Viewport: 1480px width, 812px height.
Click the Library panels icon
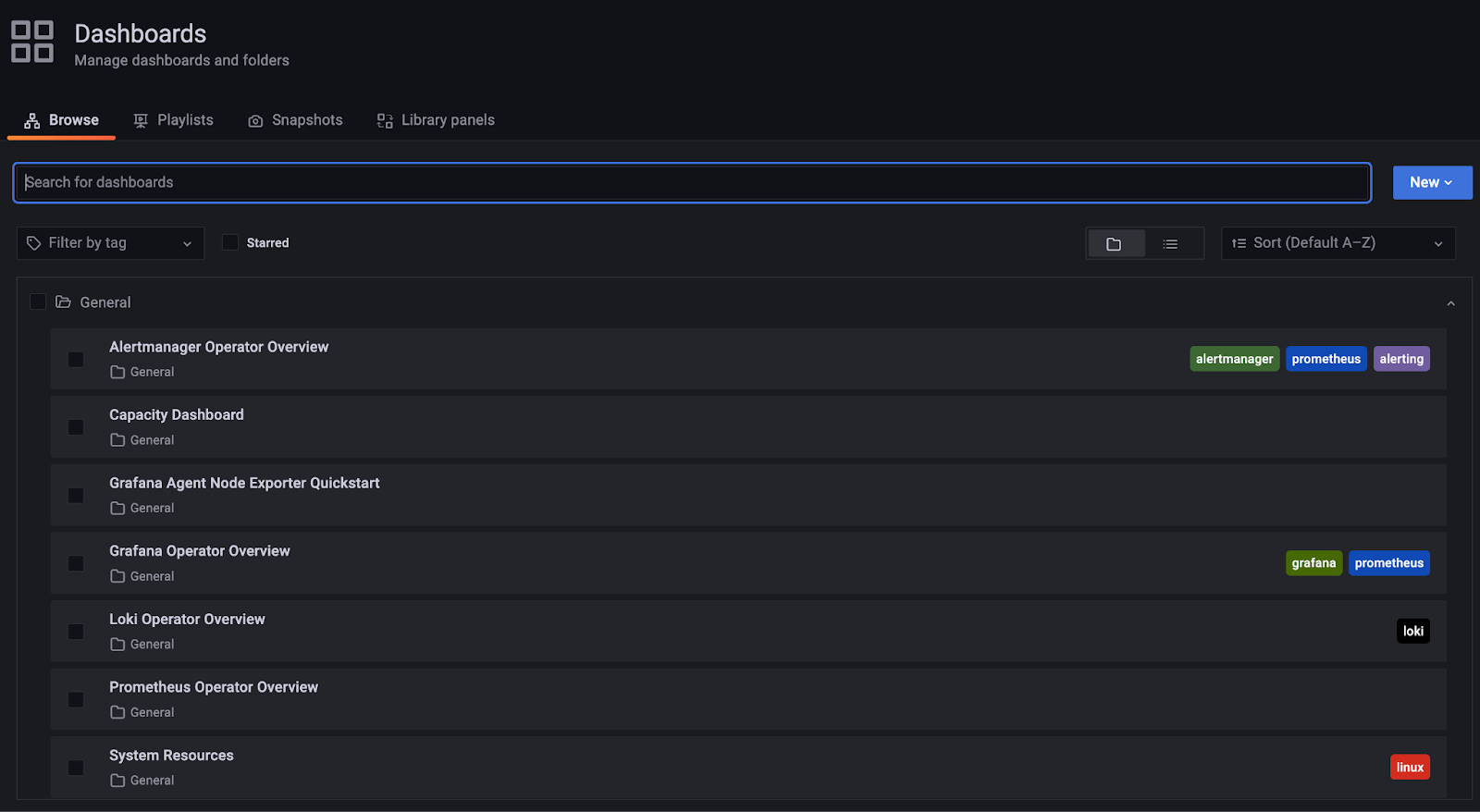[385, 121]
